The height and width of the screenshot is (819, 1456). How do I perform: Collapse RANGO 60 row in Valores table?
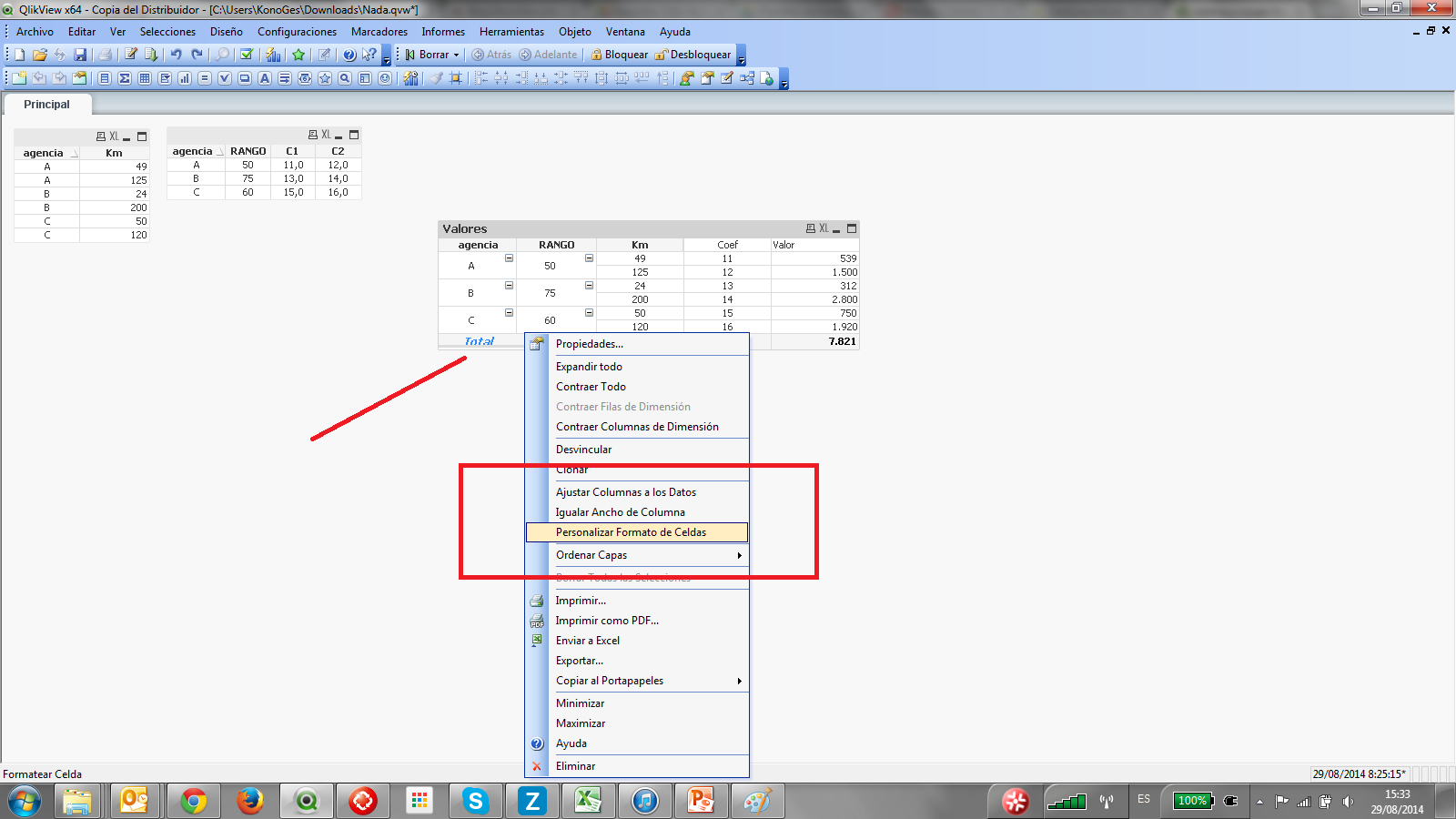pos(589,313)
